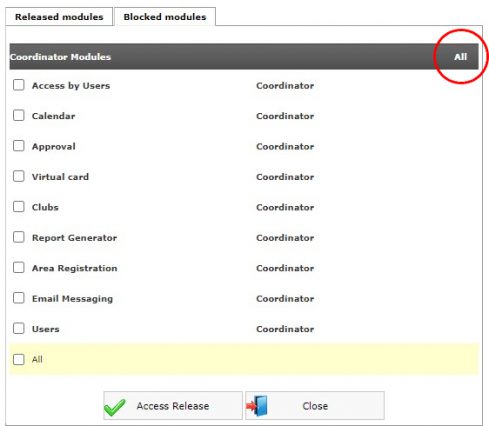Check the Email Messaging checkbox

19,298
